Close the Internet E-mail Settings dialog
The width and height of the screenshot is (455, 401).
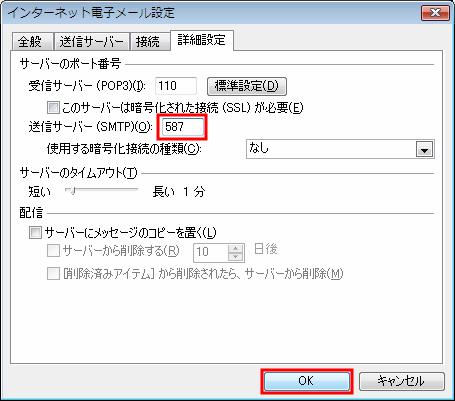[435, 13]
